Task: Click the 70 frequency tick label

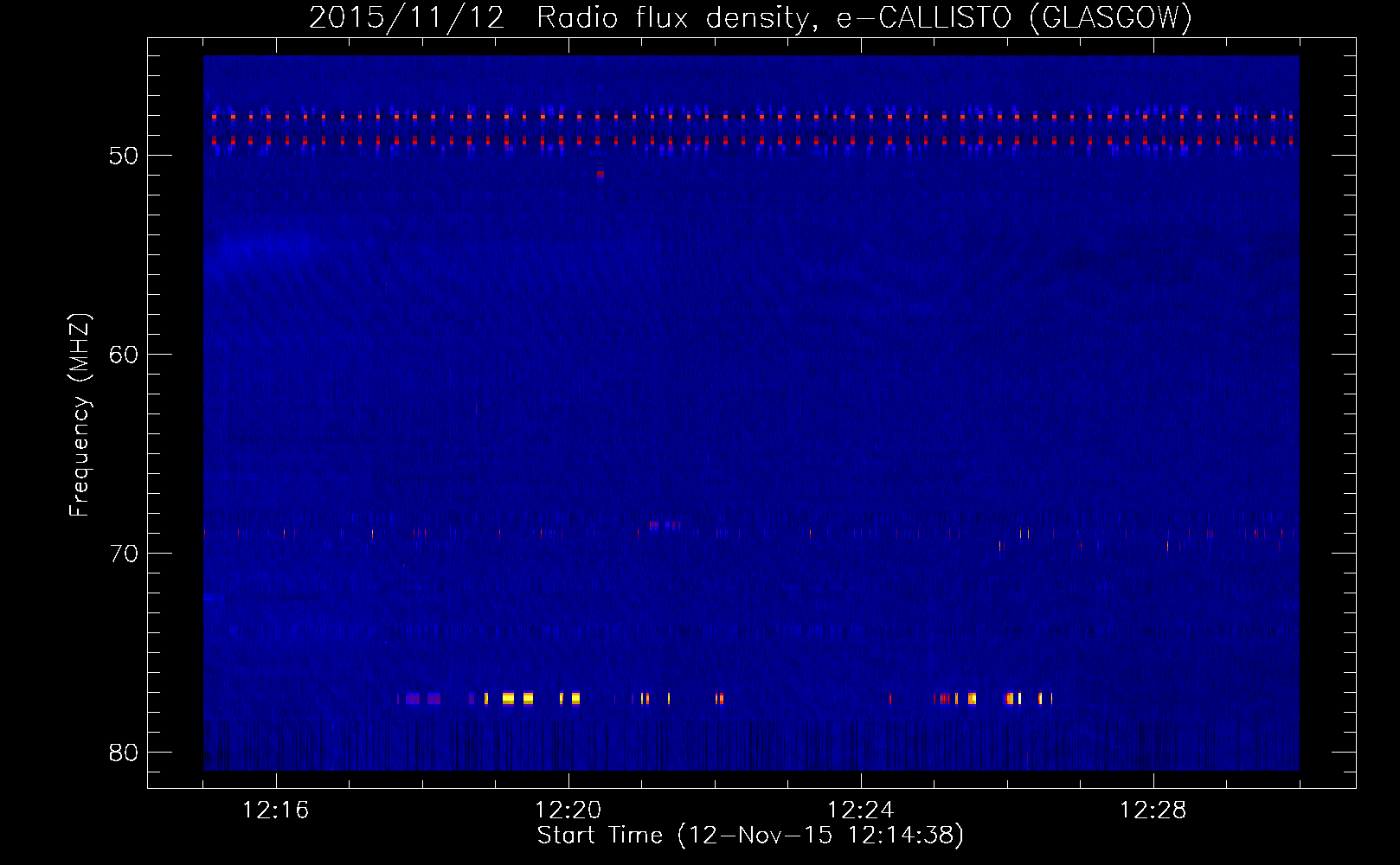Action: tap(124, 554)
